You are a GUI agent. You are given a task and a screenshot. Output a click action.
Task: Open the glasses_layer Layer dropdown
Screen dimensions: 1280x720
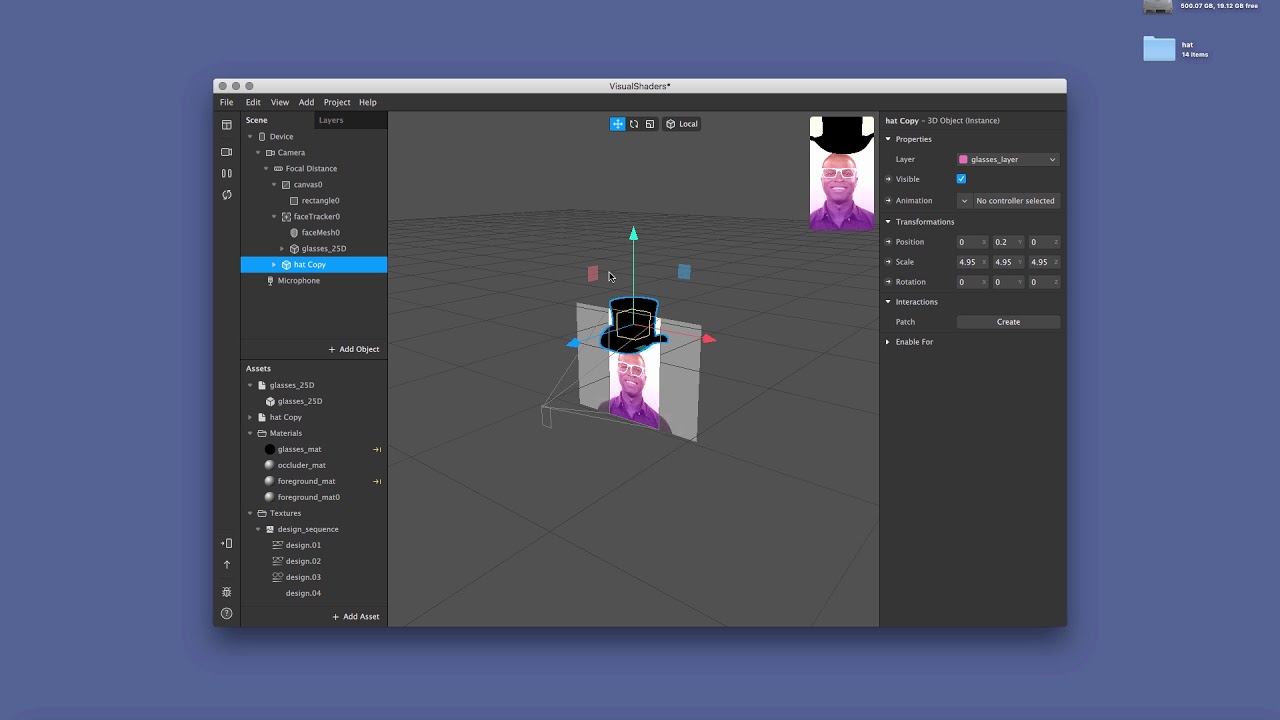pyautogui.click(x=1008, y=159)
